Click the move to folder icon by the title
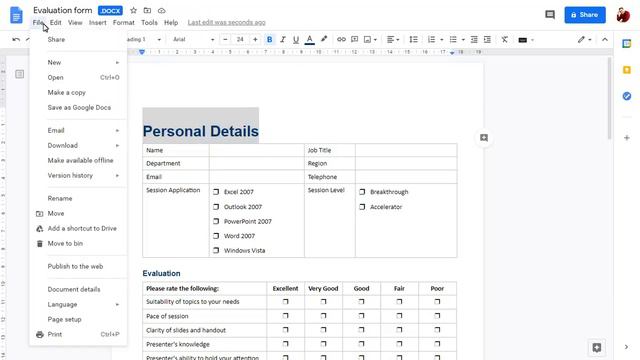Viewport: 640px width, 360px height. click(147, 11)
